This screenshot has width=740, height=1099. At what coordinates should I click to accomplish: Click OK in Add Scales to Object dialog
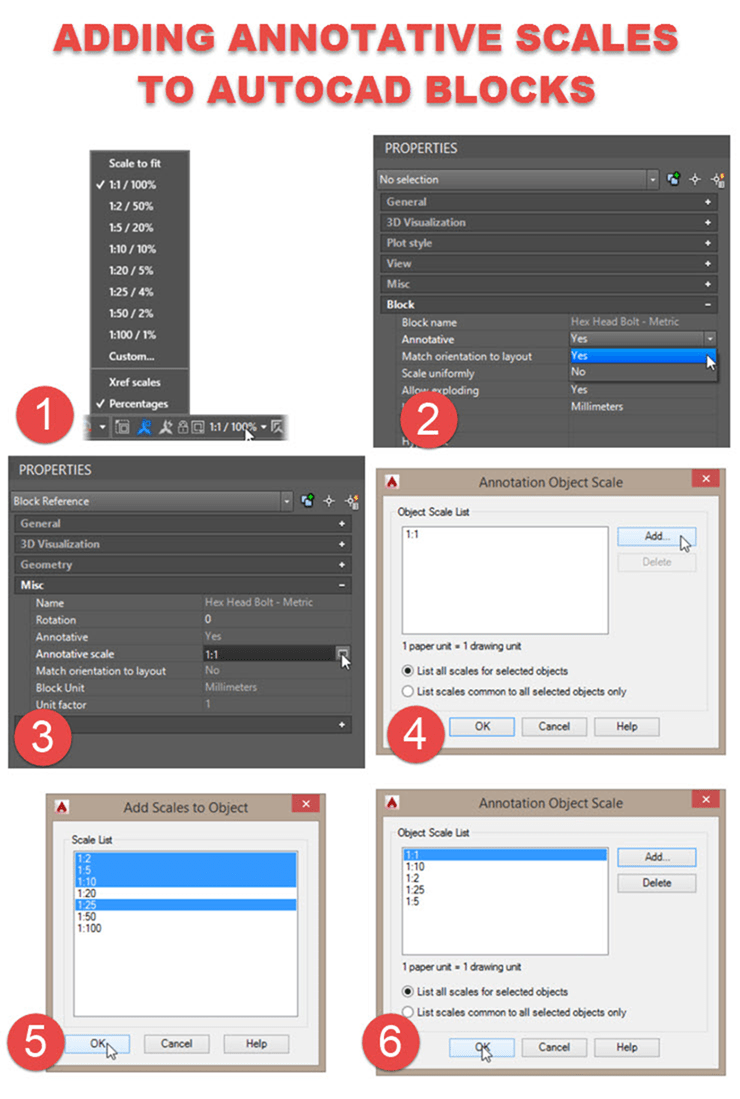(97, 1044)
